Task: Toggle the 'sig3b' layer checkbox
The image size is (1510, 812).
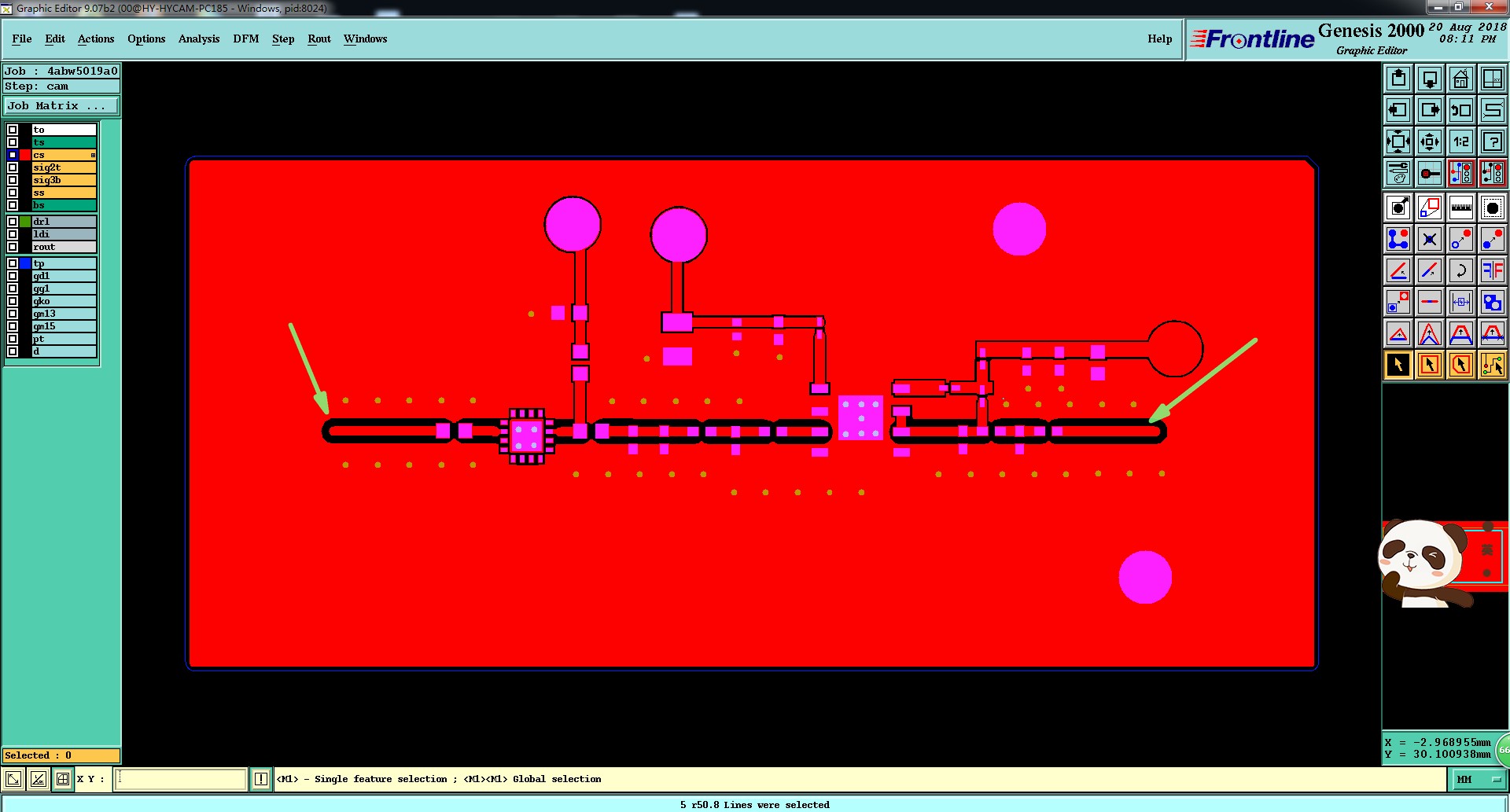Action: coord(13,180)
